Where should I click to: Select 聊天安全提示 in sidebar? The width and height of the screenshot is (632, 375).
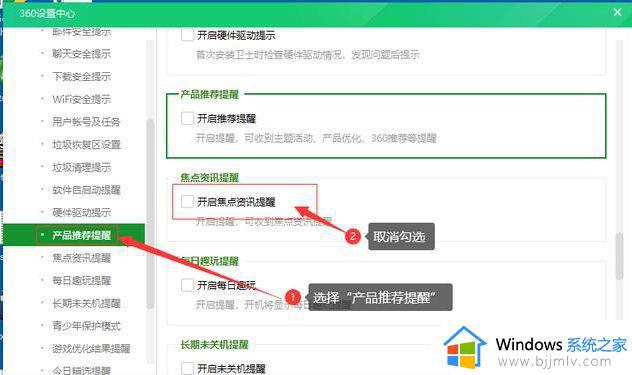(81, 54)
